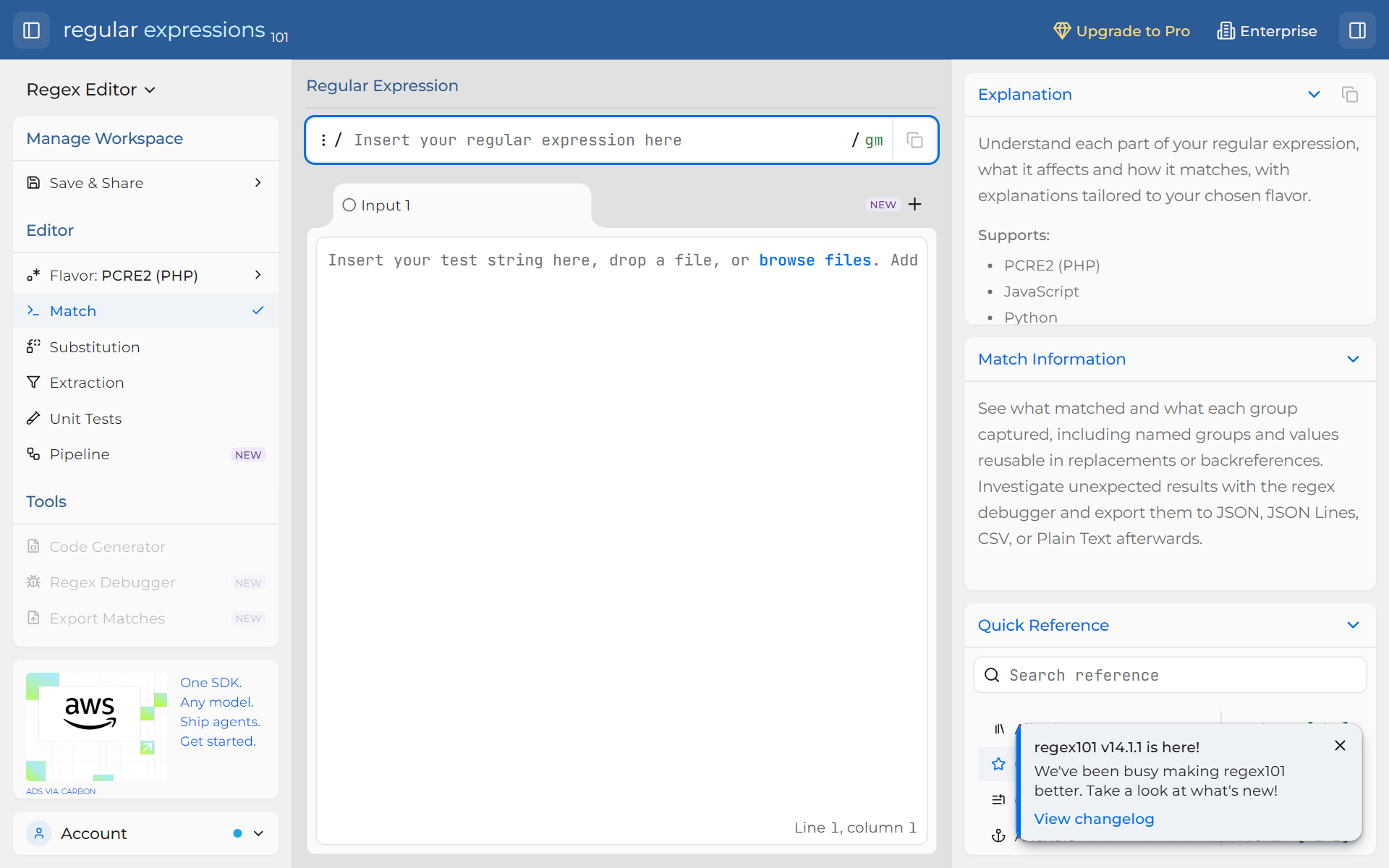Copy the regular expression to clipboard
This screenshot has width=1389, height=868.
tap(914, 140)
